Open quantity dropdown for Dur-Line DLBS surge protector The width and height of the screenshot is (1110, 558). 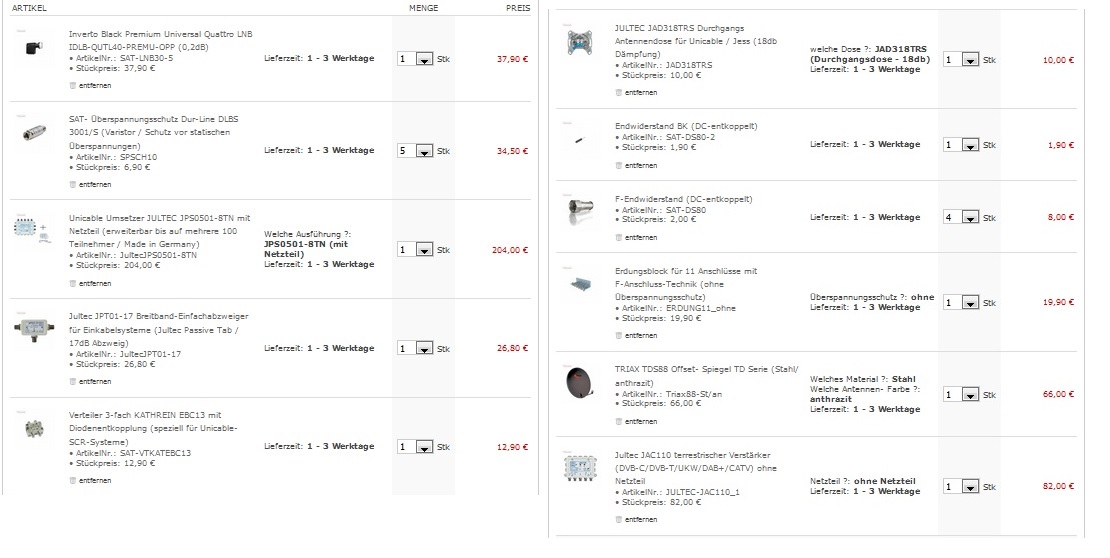424,151
